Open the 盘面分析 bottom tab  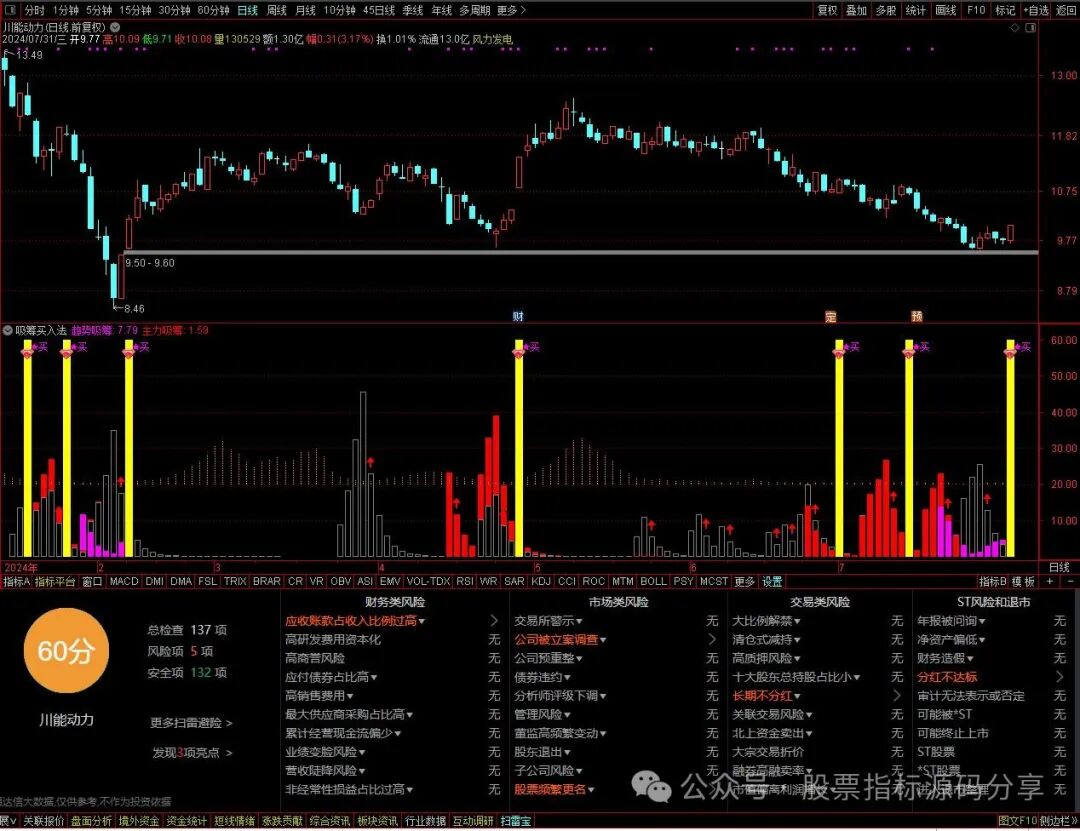click(x=92, y=821)
